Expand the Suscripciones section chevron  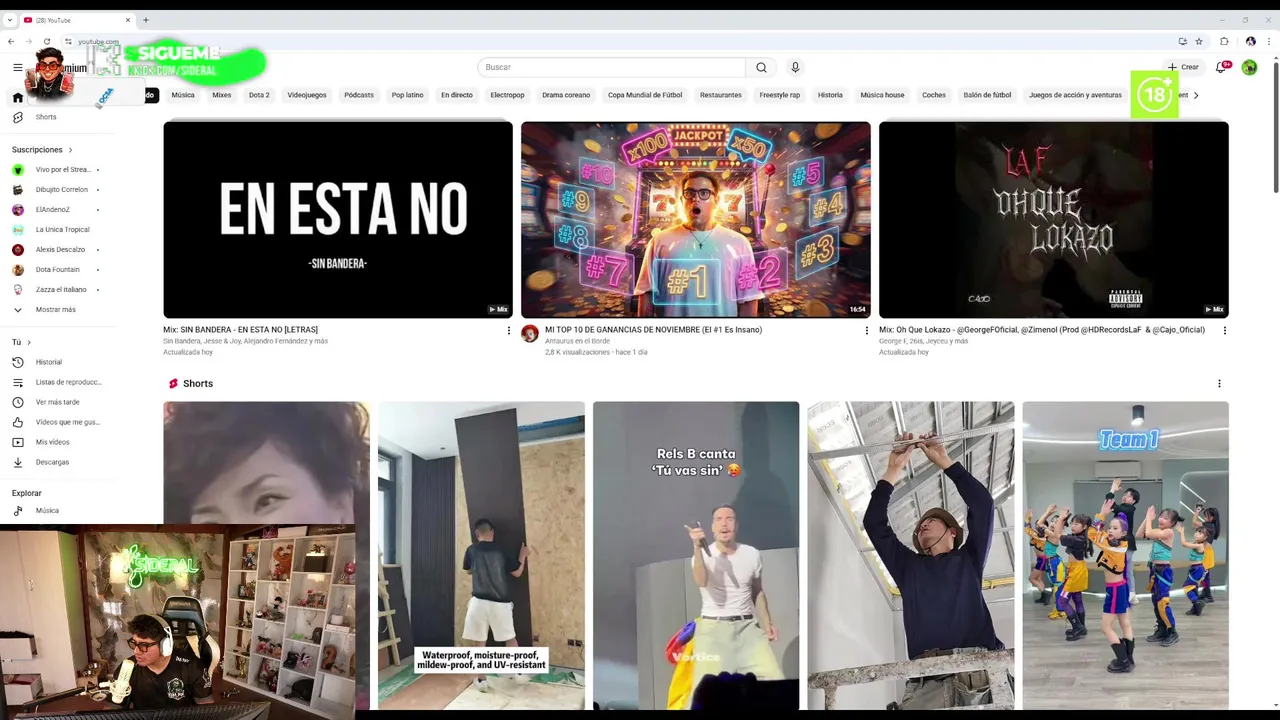click(70, 150)
